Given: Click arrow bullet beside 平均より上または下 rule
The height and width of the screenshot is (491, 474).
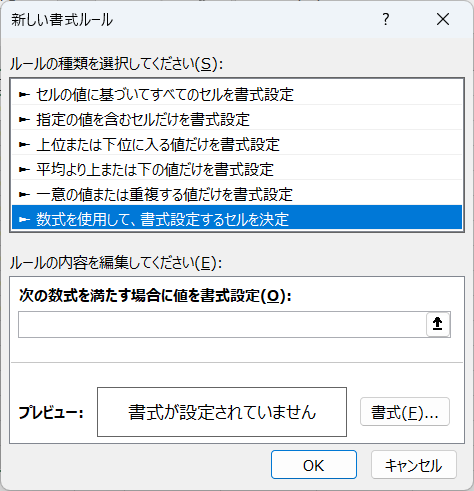Looking at the screenshot, I should tap(24, 169).
